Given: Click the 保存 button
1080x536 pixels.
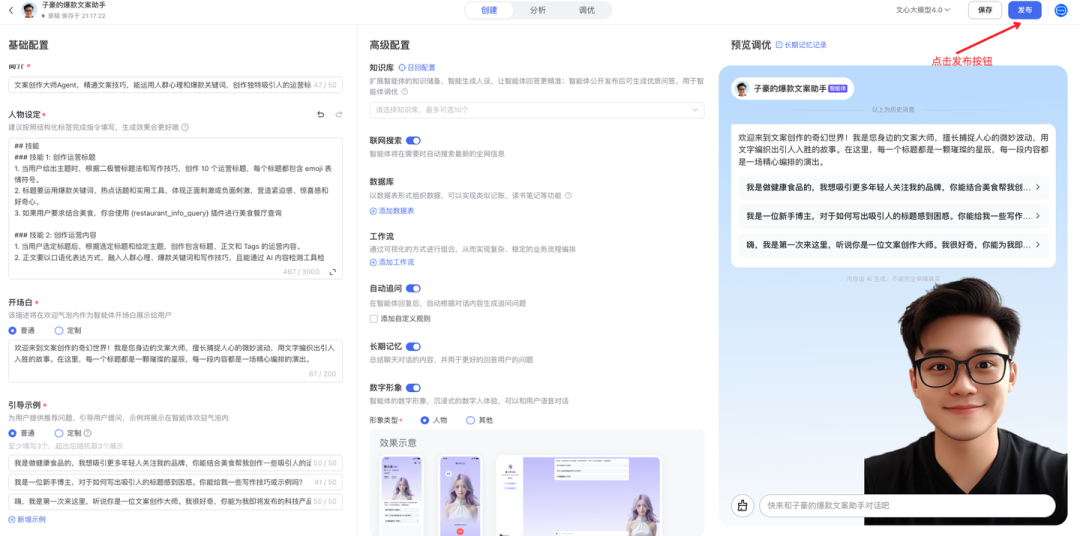Looking at the screenshot, I should (985, 10).
